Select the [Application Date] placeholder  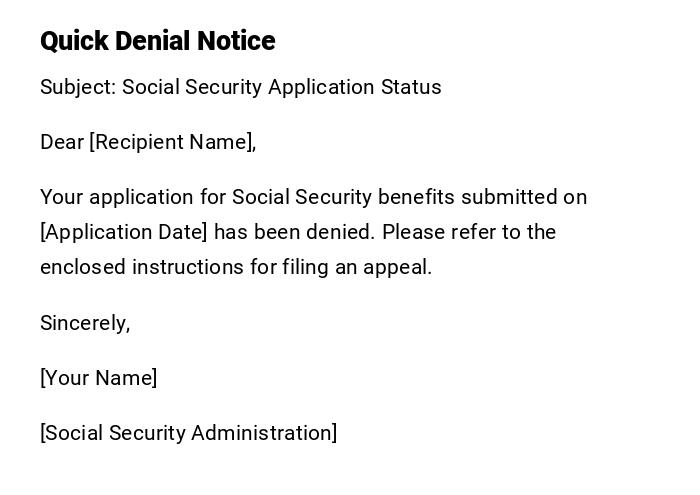(x=124, y=232)
